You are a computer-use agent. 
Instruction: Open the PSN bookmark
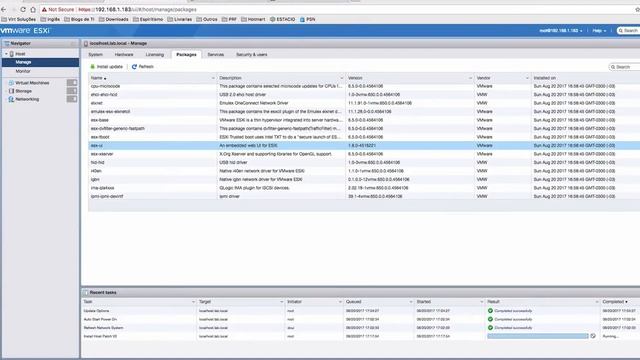(x=307, y=19)
